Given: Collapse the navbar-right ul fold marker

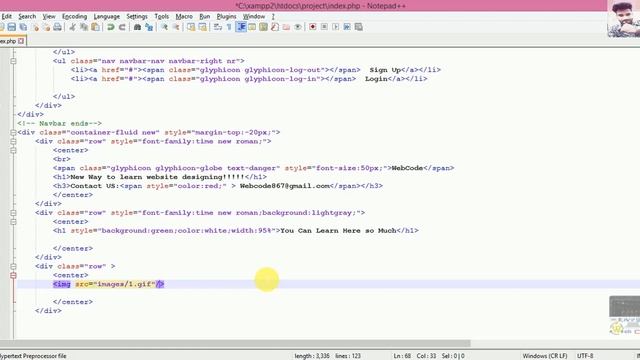Looking at the screenshot, I should [x=13, y=61].
